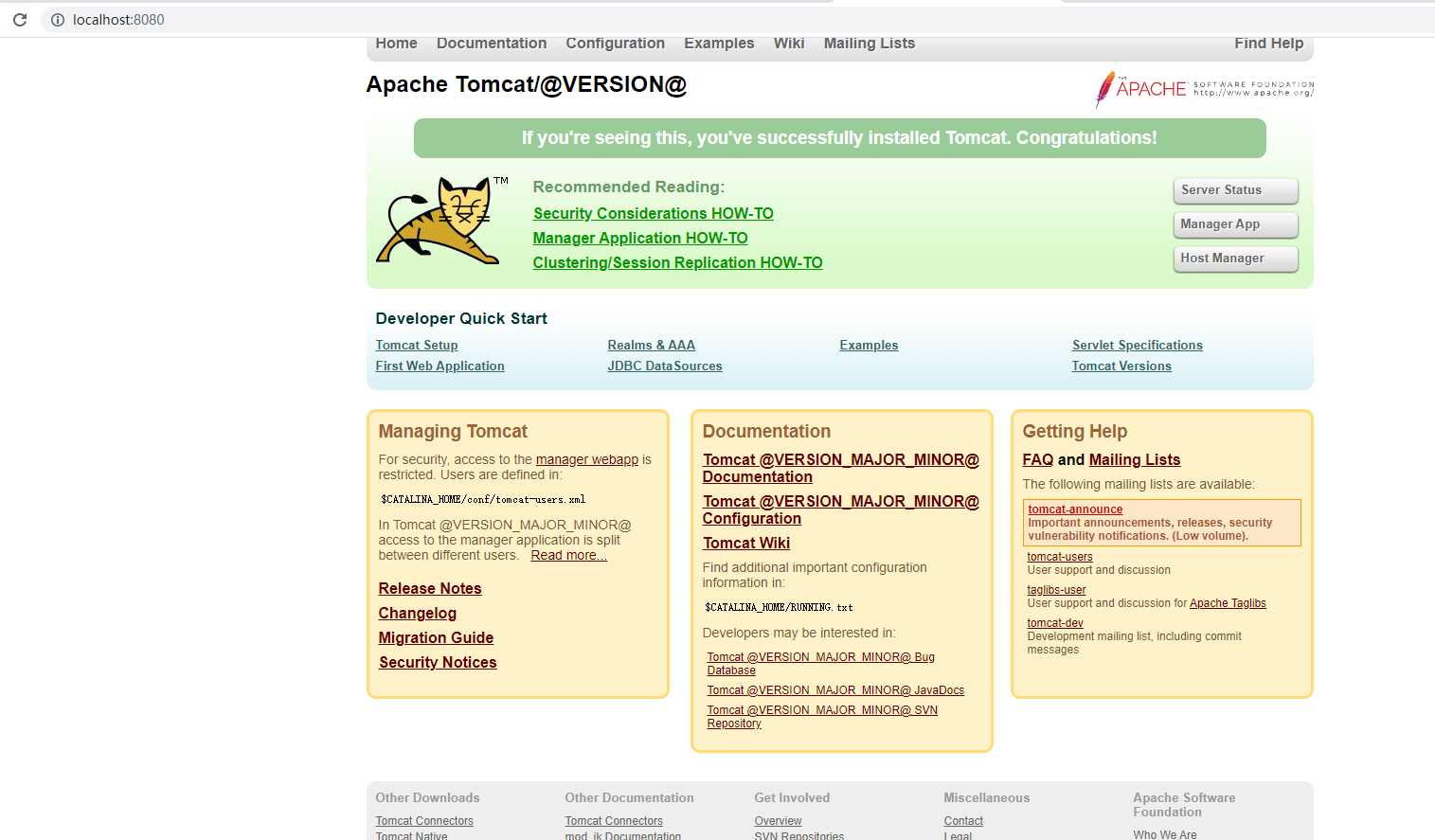The image size is (1435, 840).
Task: Open the Security Notices link
Action: [x=438, y=663]
